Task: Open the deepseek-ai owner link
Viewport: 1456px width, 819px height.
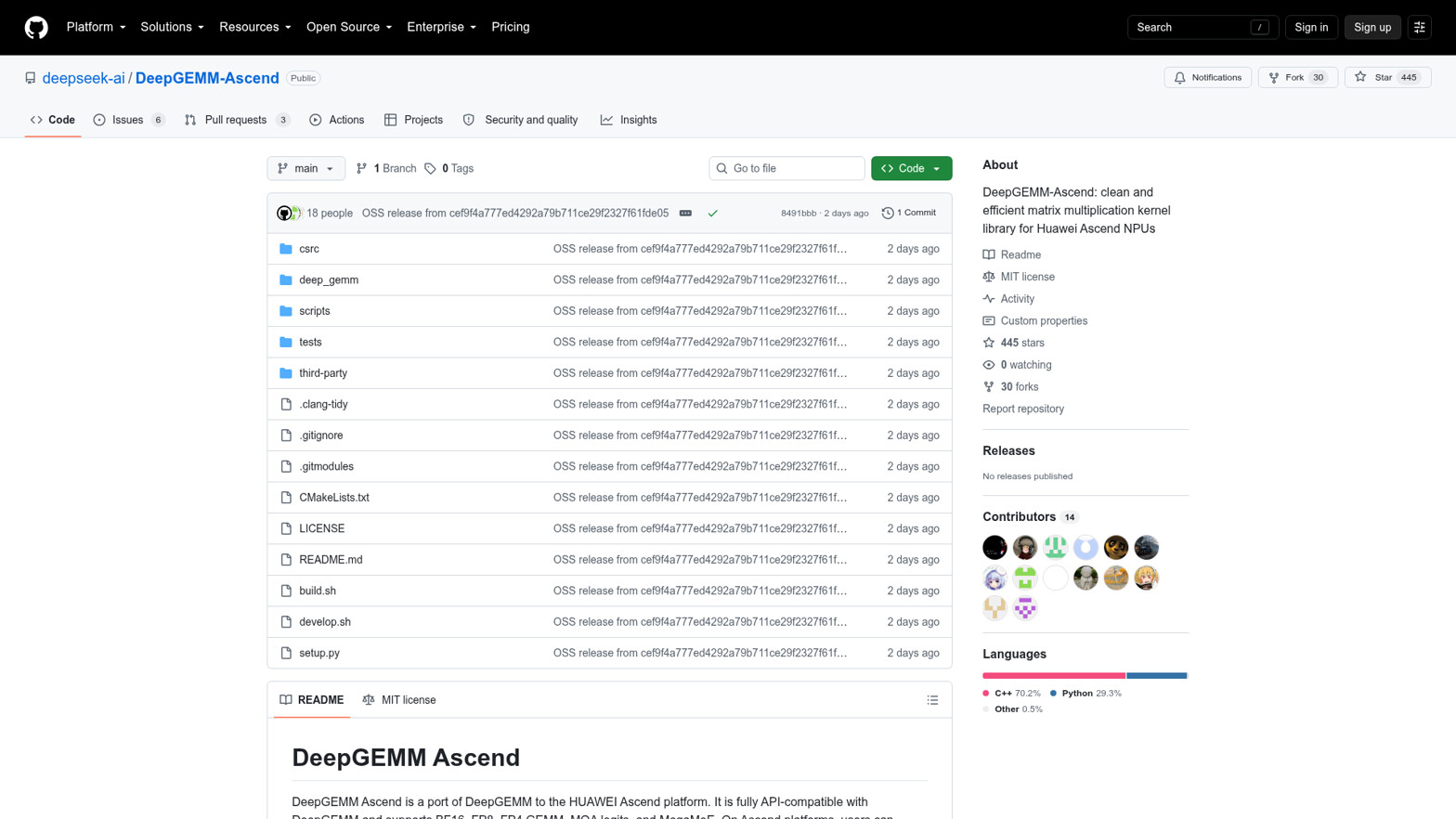Action: coord(83,78)
